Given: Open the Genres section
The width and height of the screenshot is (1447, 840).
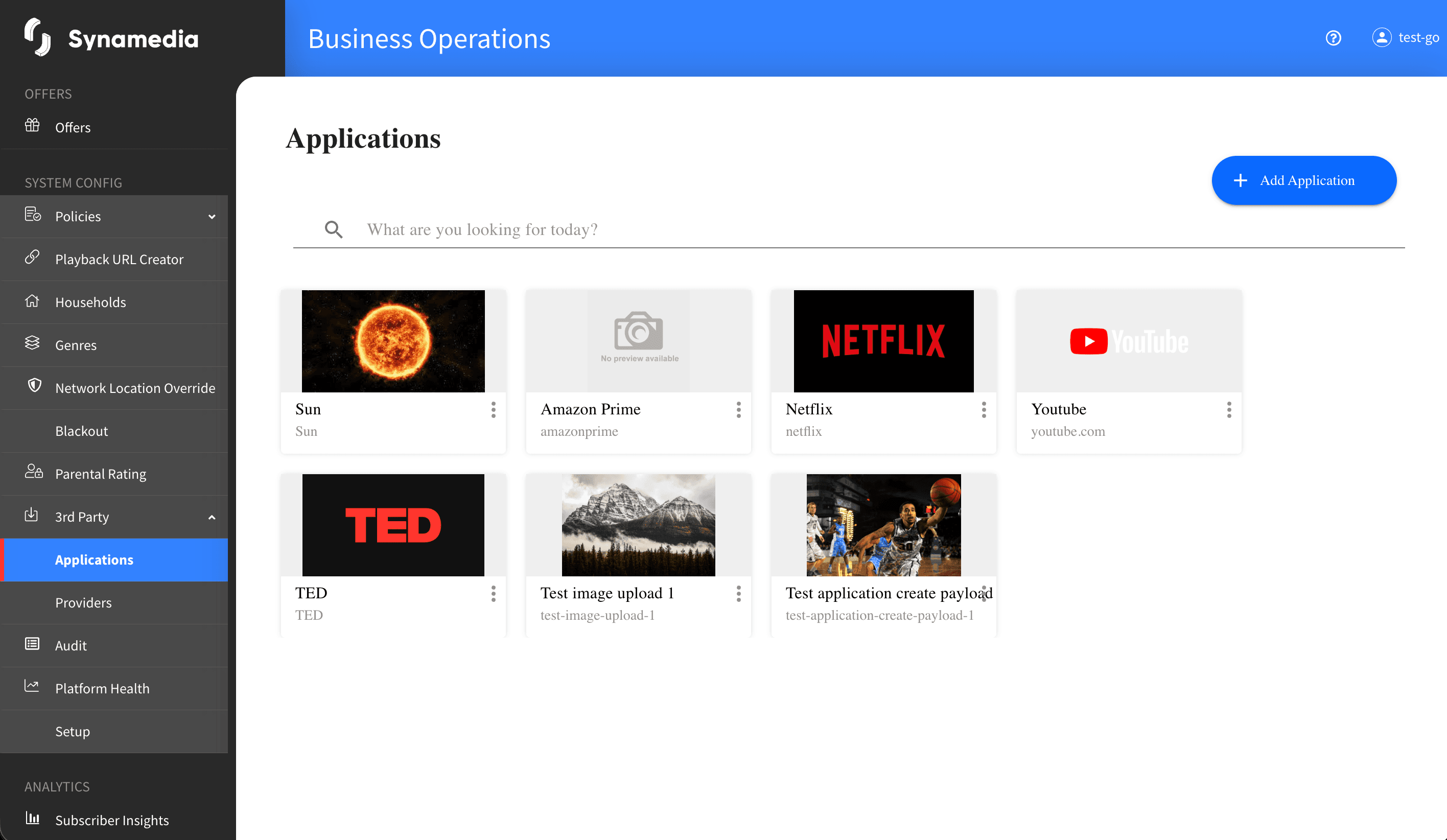Looking at the screenshot, I should pos(114,345).
